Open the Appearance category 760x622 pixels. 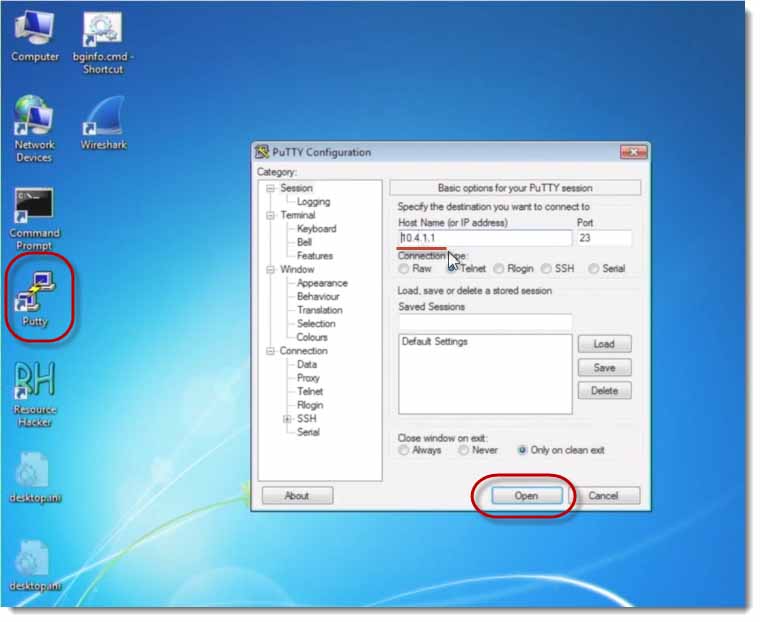coord(322,283)
